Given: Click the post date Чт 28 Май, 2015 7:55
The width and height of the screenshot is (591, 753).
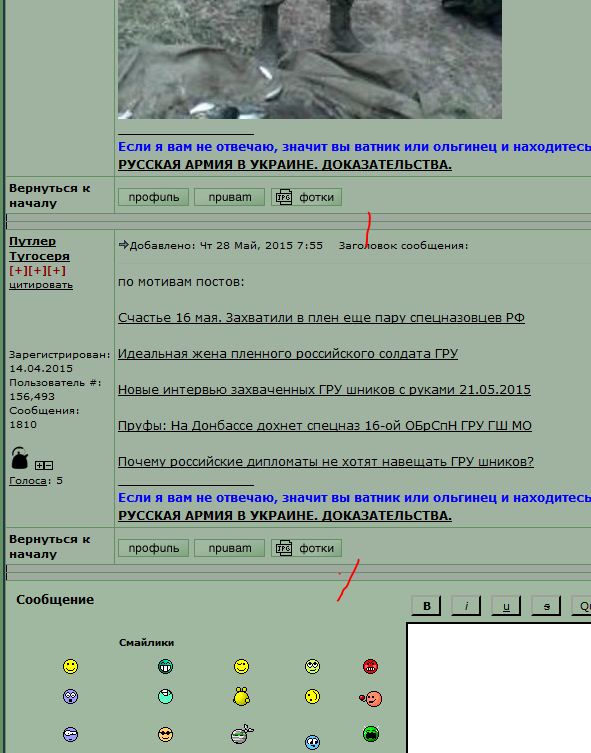Looking at the screenshot, I should coord(261,245).
